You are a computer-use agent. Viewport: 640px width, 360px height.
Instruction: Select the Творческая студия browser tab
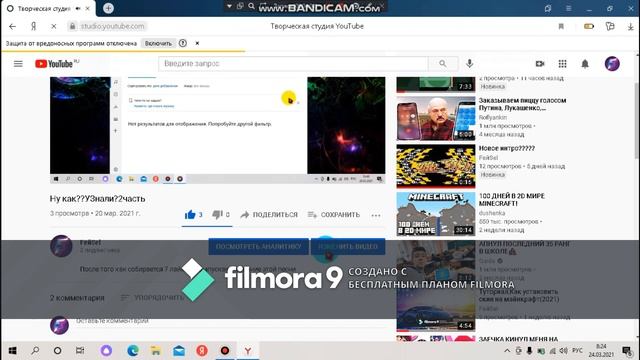pyautogui.click(x=48, y=8)
